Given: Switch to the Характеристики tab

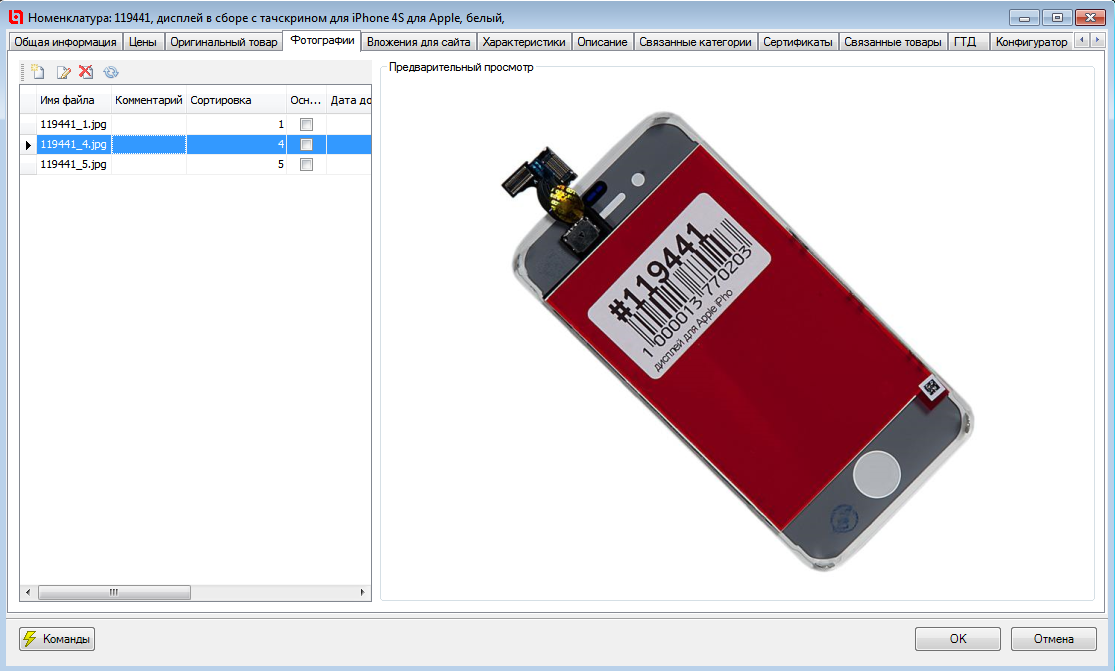Looking at the screenshot, I should pyautogui.click(x=524, y=42).
